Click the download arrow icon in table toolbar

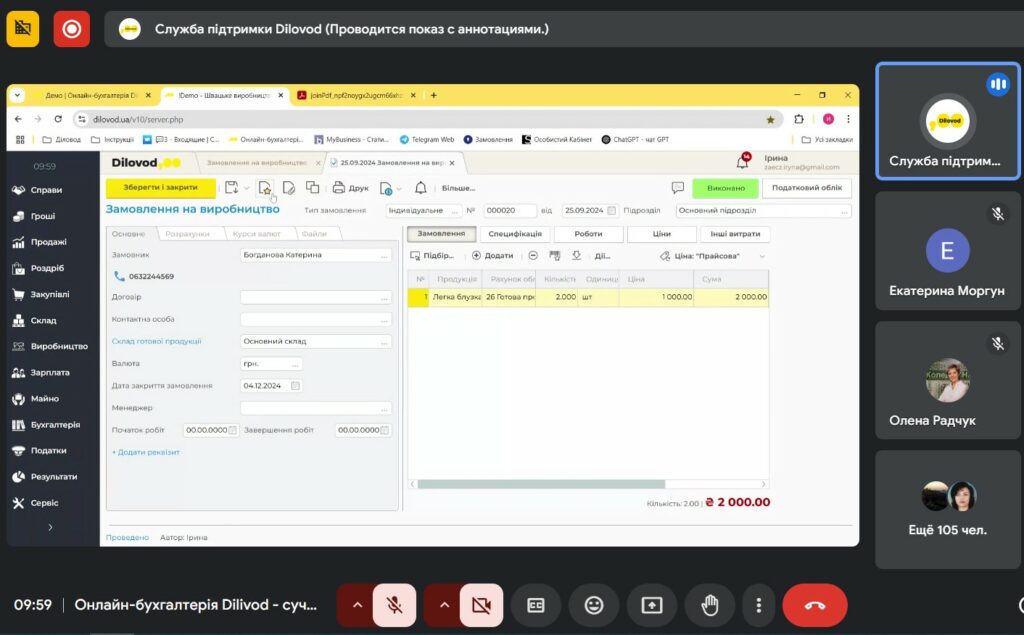coord(576,255)
